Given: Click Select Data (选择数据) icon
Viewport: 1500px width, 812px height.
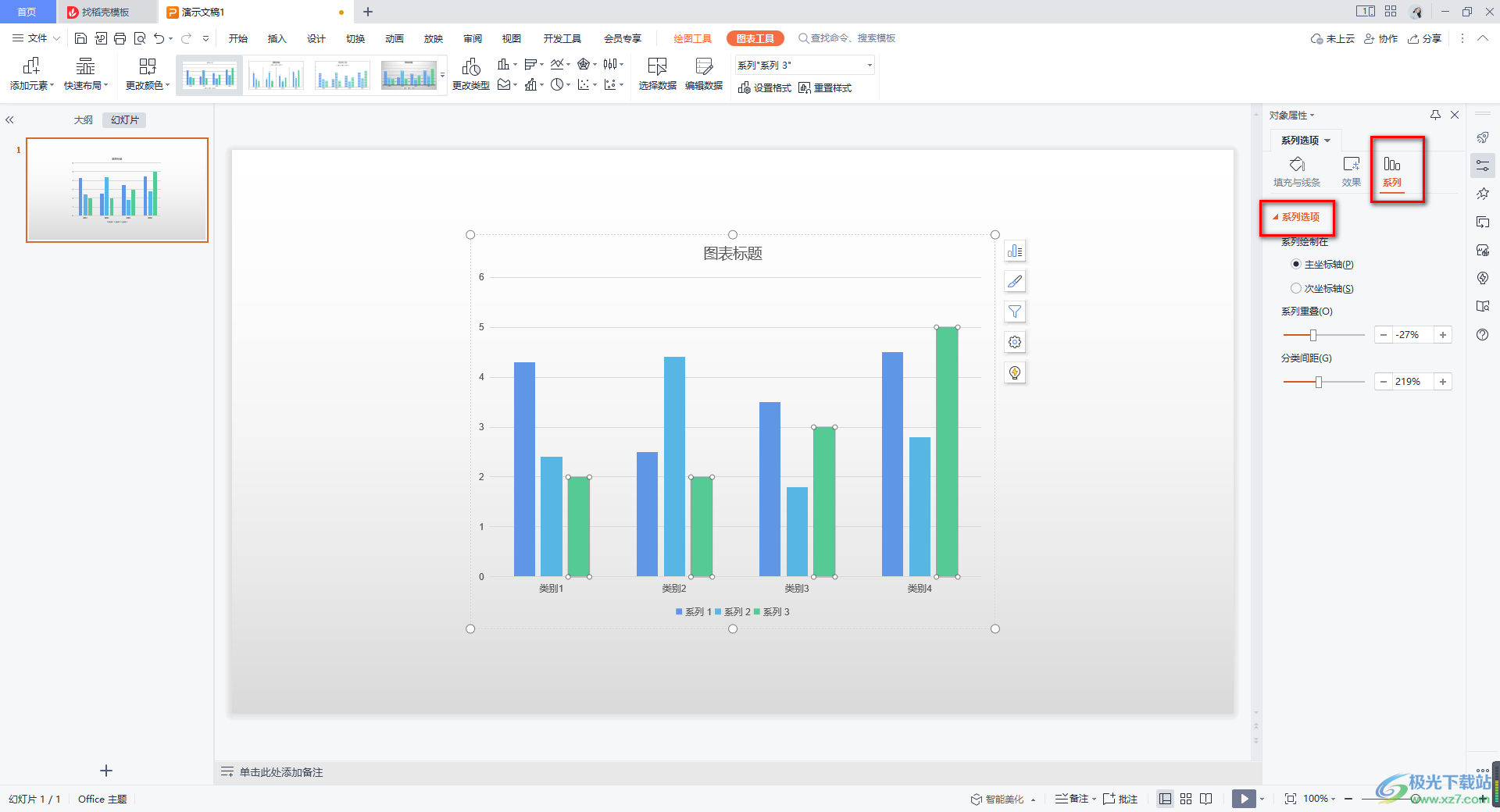Looking at the screenshot, I should coord(657,74).
